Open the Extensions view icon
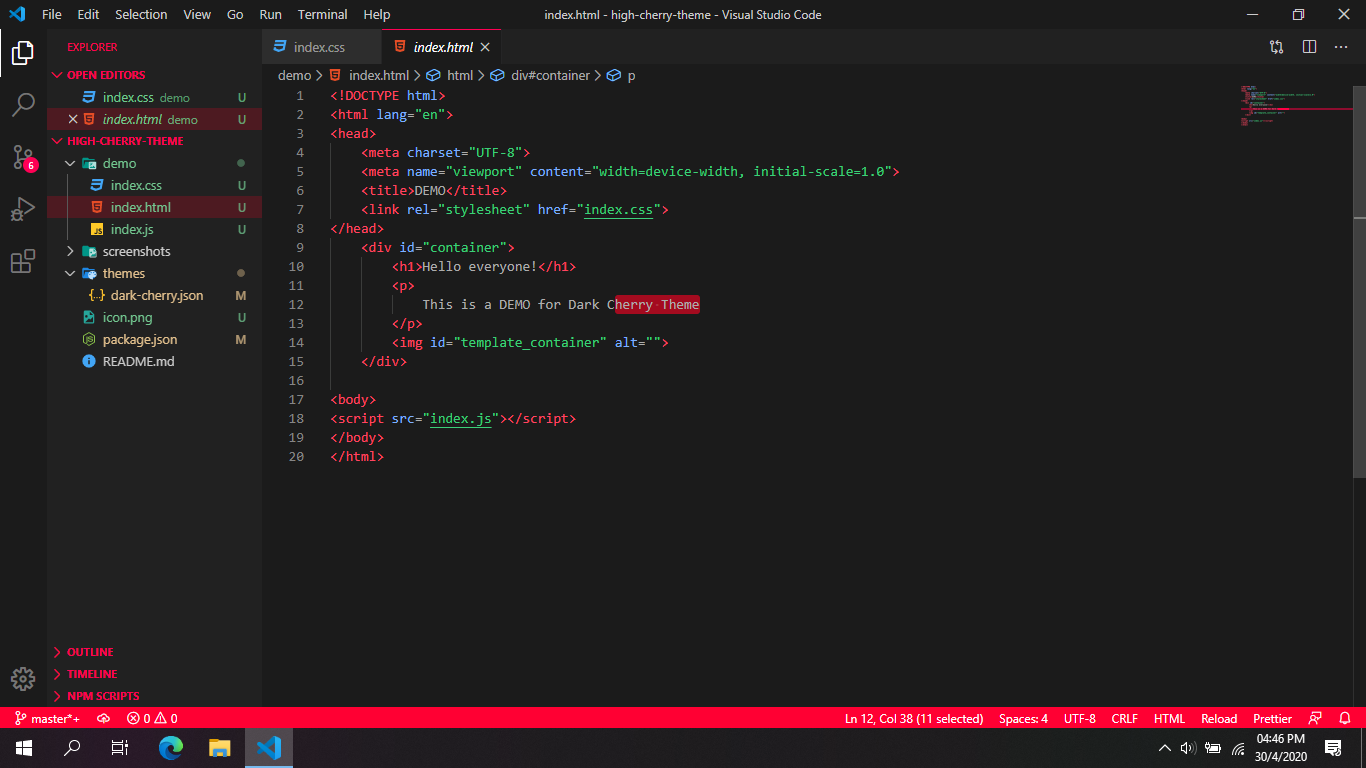This screenshot has height=768, width=1366. pos(23,262)
